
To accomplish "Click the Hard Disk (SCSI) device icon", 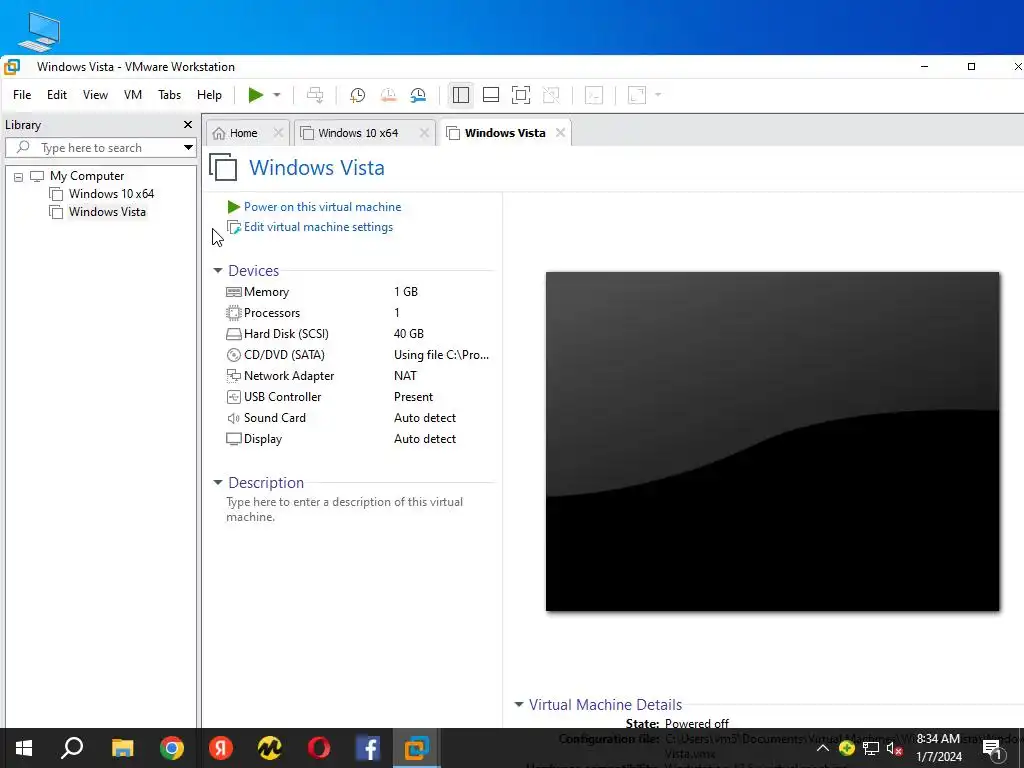I will pos(233,334).
